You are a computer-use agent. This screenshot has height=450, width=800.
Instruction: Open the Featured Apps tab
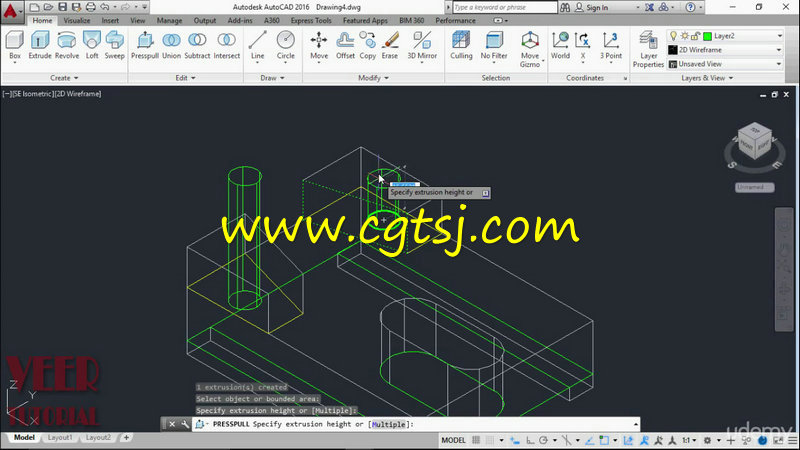click(x=365, y=20)
